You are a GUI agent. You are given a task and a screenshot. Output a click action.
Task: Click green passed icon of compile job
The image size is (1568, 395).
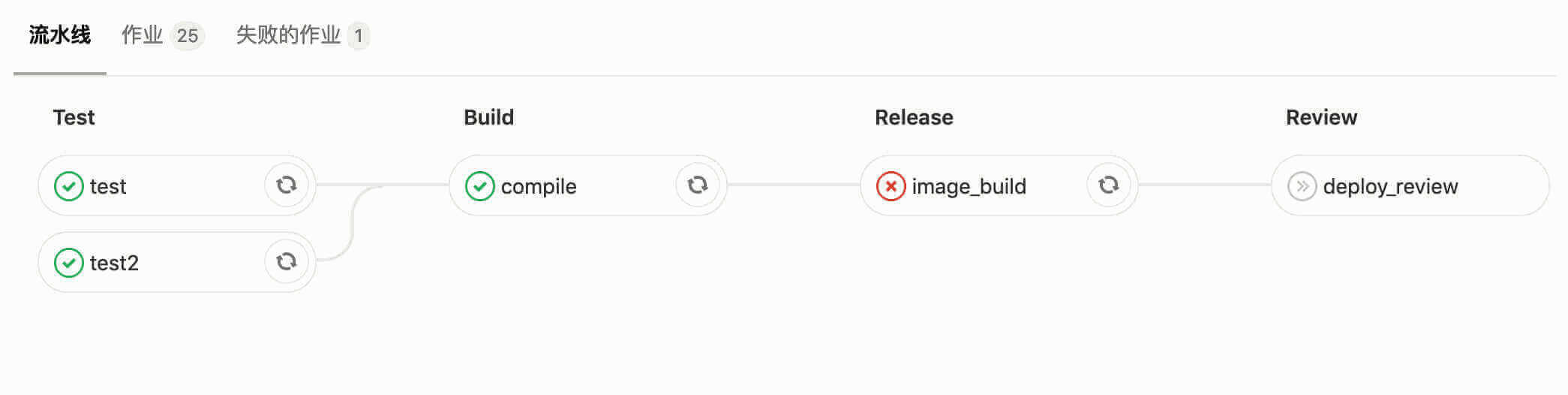(x=479, y=186)
